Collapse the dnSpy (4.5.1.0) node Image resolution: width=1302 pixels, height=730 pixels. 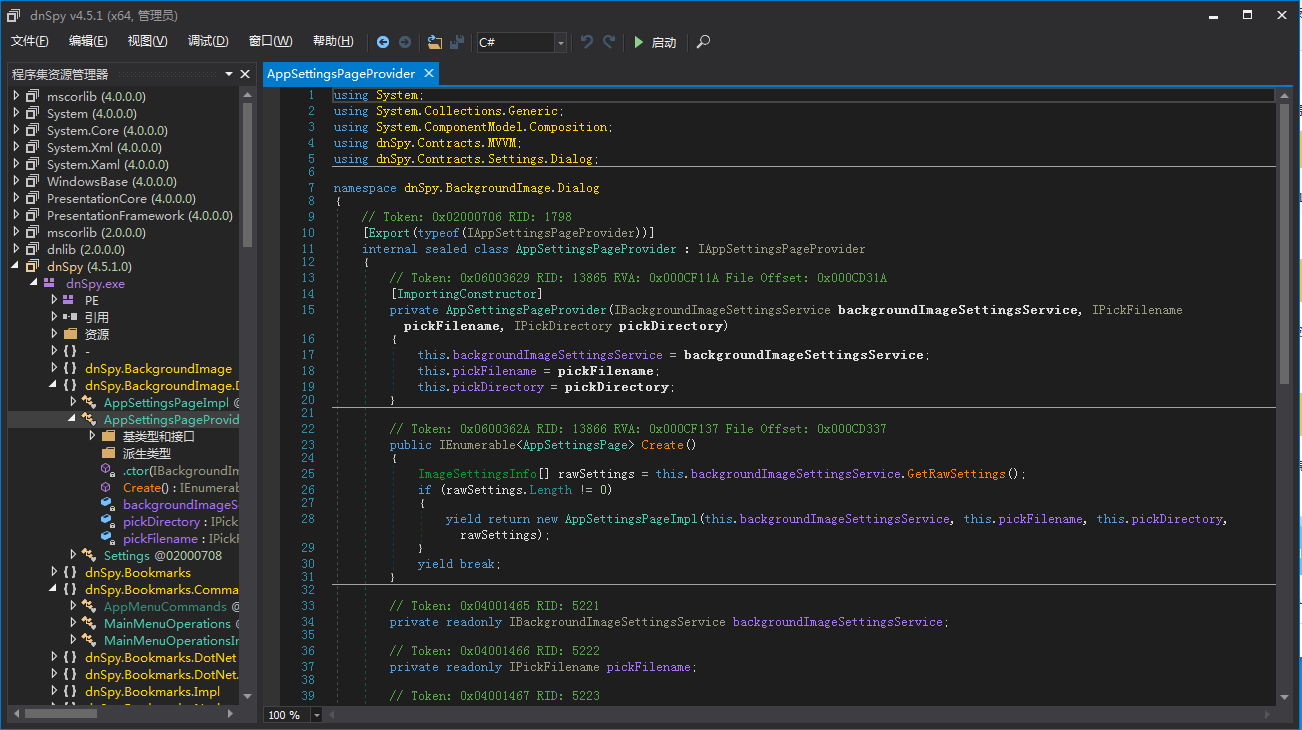(x=16, y=266)
